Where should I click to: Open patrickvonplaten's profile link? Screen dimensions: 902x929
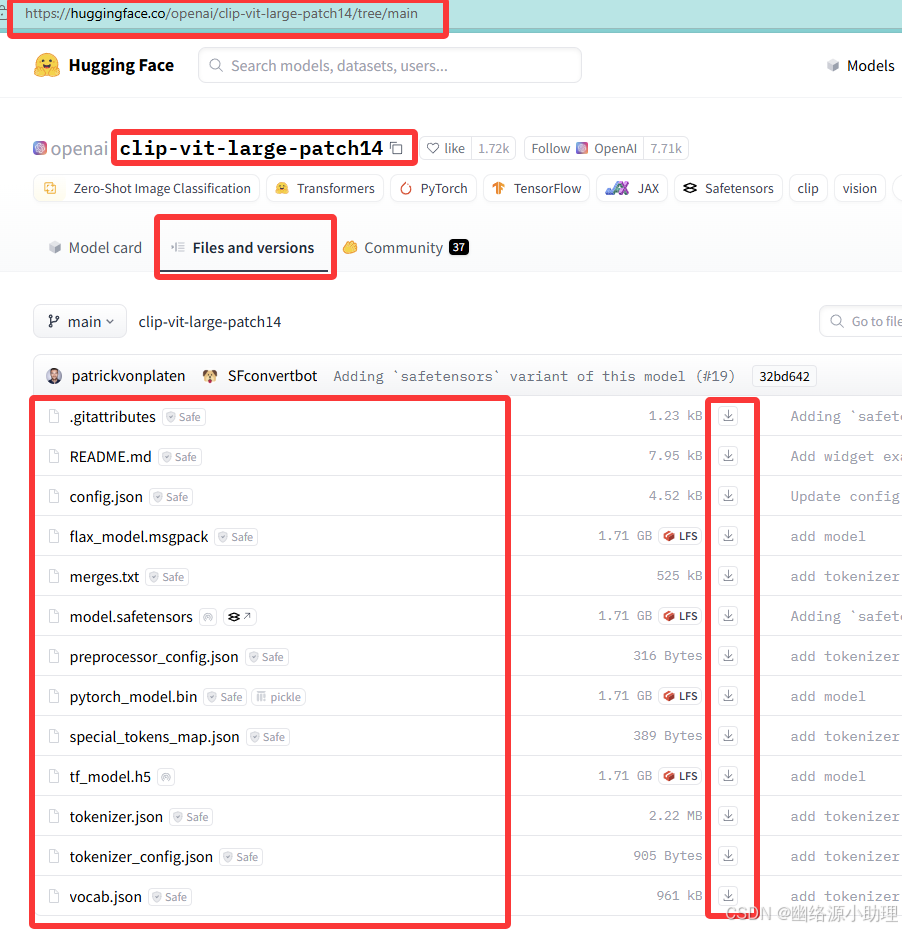pos(128,376)
